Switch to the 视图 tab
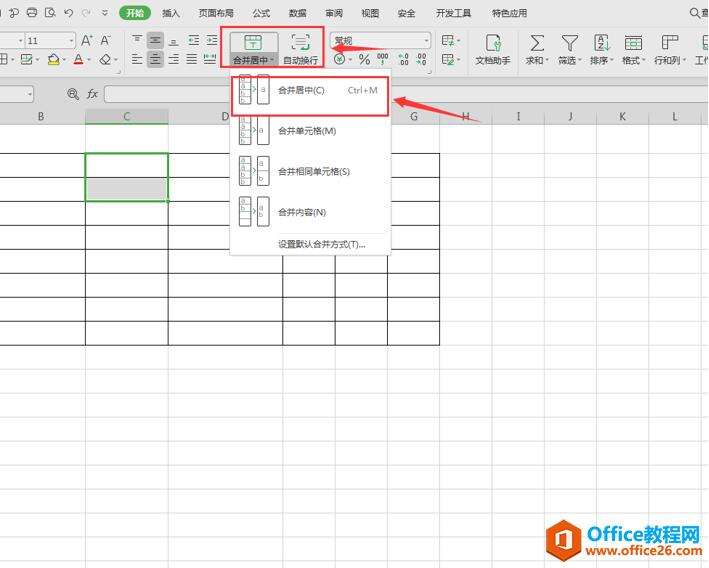709x568 pixels. point(370,13)
